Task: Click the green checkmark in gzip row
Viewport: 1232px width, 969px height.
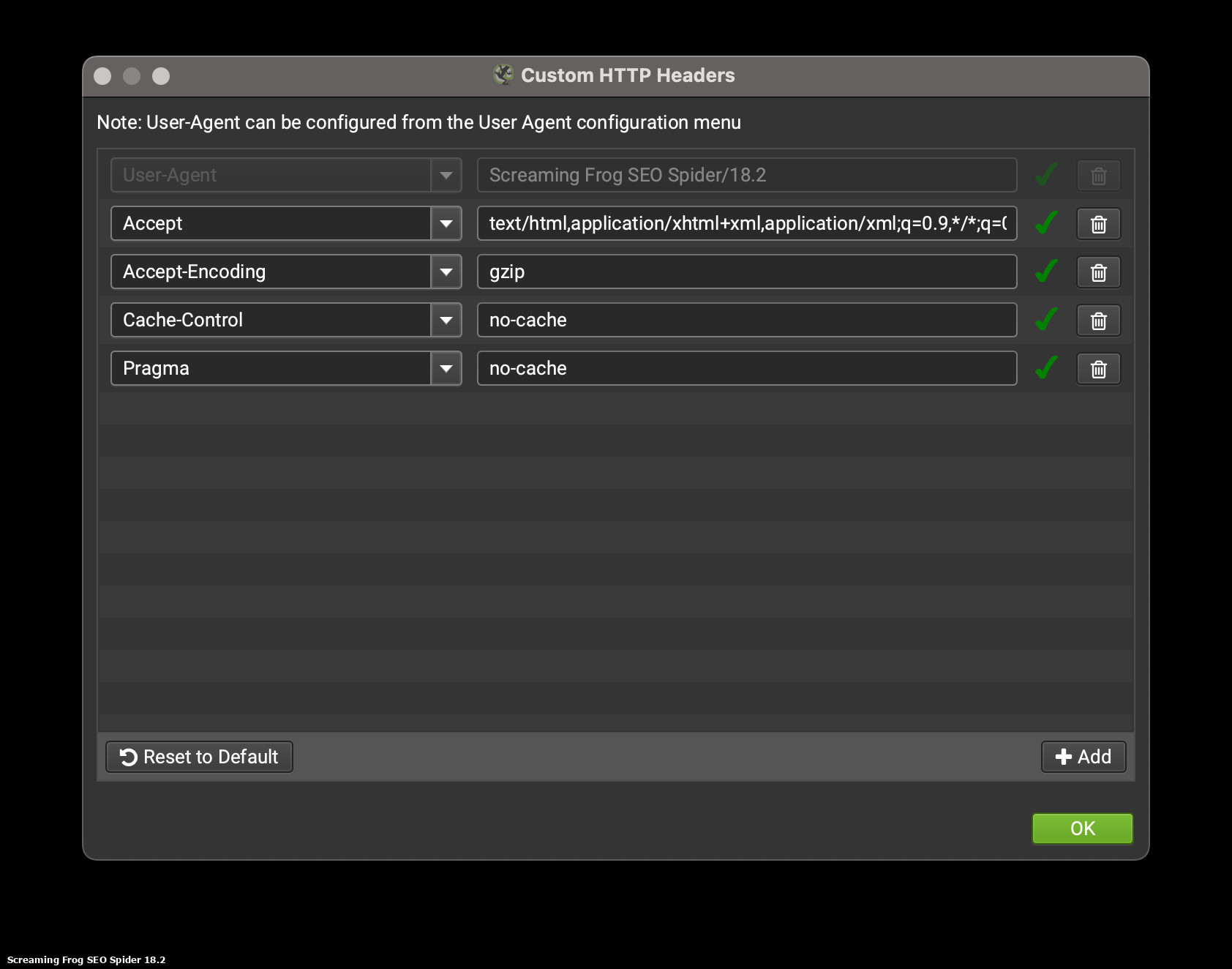Action: click(1047, 271)
